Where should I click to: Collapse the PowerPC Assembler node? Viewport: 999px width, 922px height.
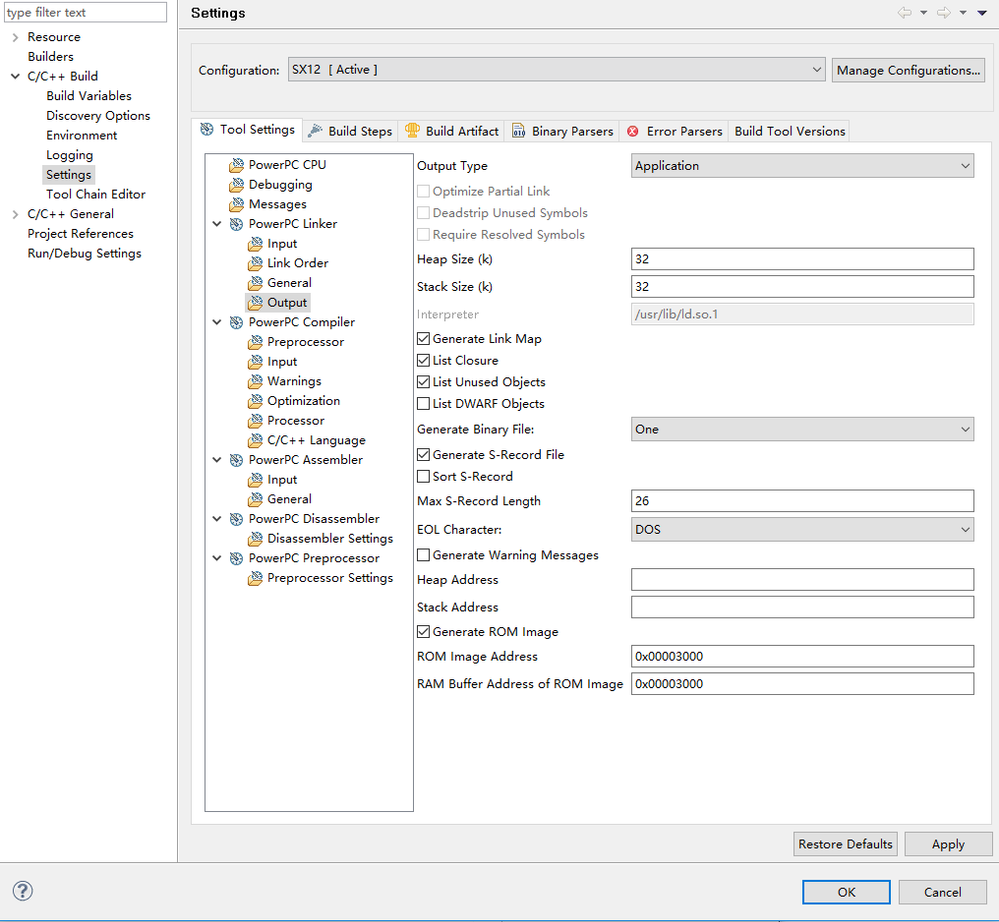coord(217,460)
